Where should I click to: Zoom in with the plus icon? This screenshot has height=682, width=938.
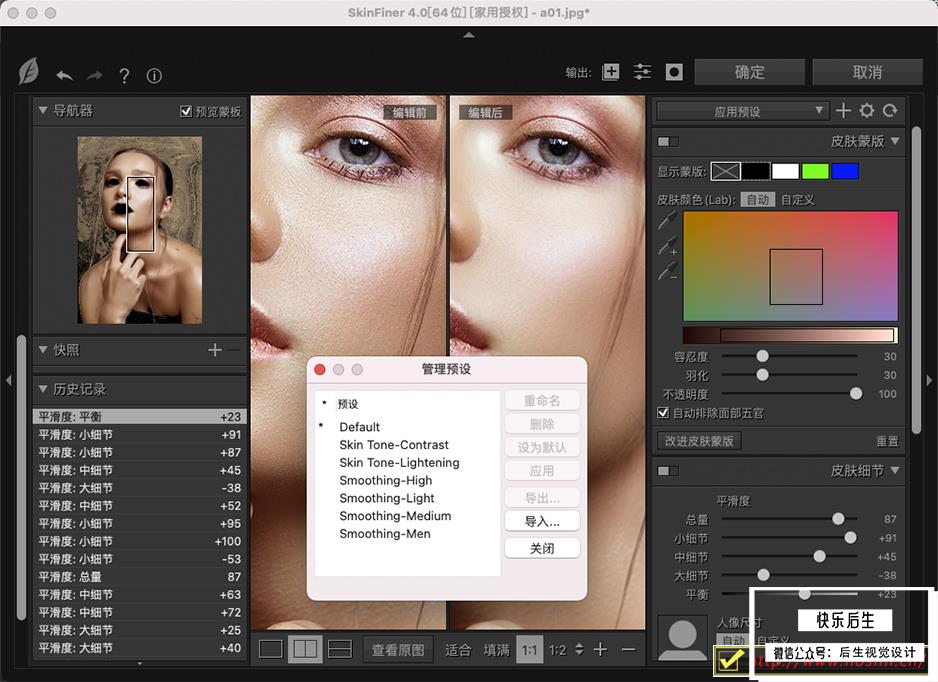(601, 650)
